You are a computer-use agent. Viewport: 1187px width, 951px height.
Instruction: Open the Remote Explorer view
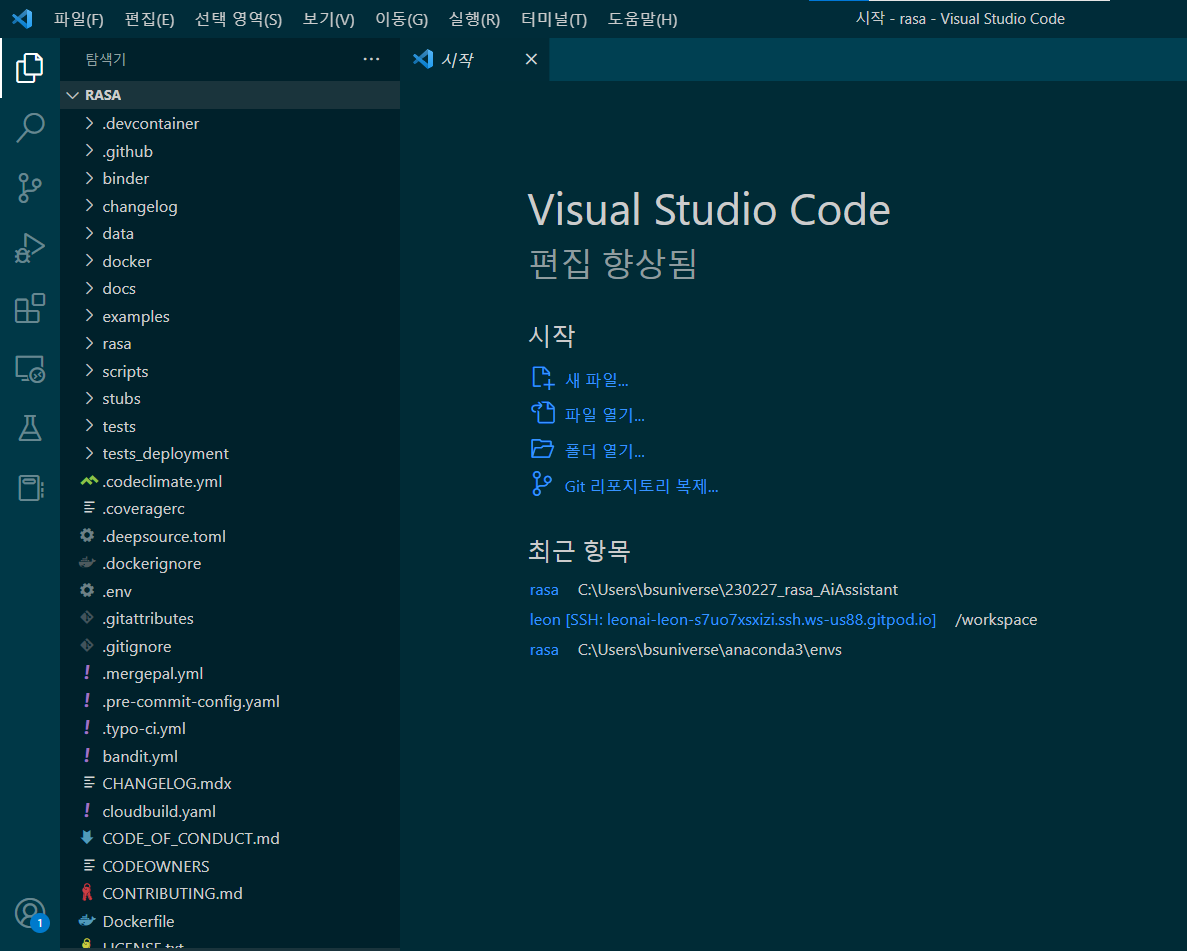30,369
